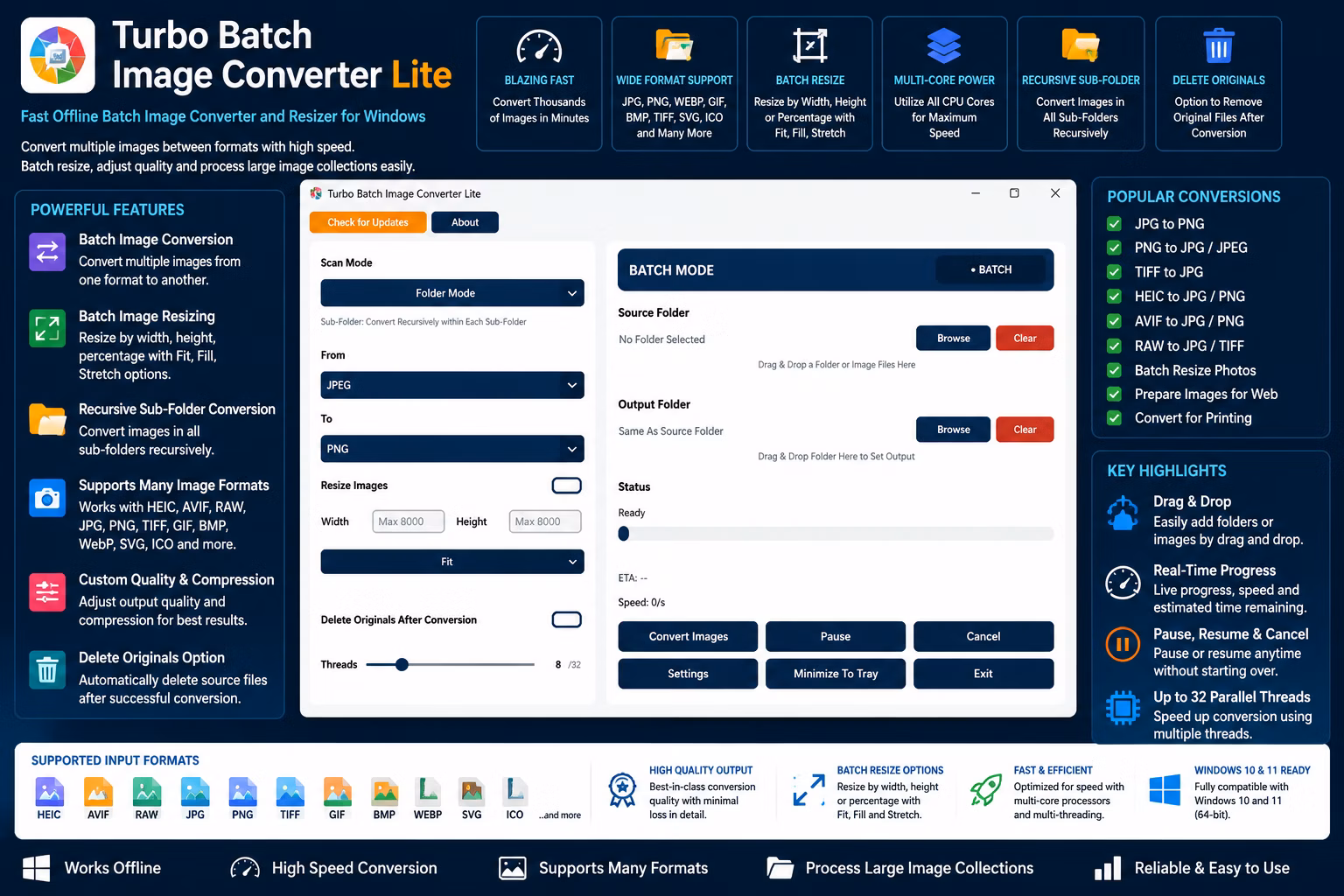Click the TIFF to JPG checkmark
Screen dimensions: 1344x896
[x=1115, y=272]
